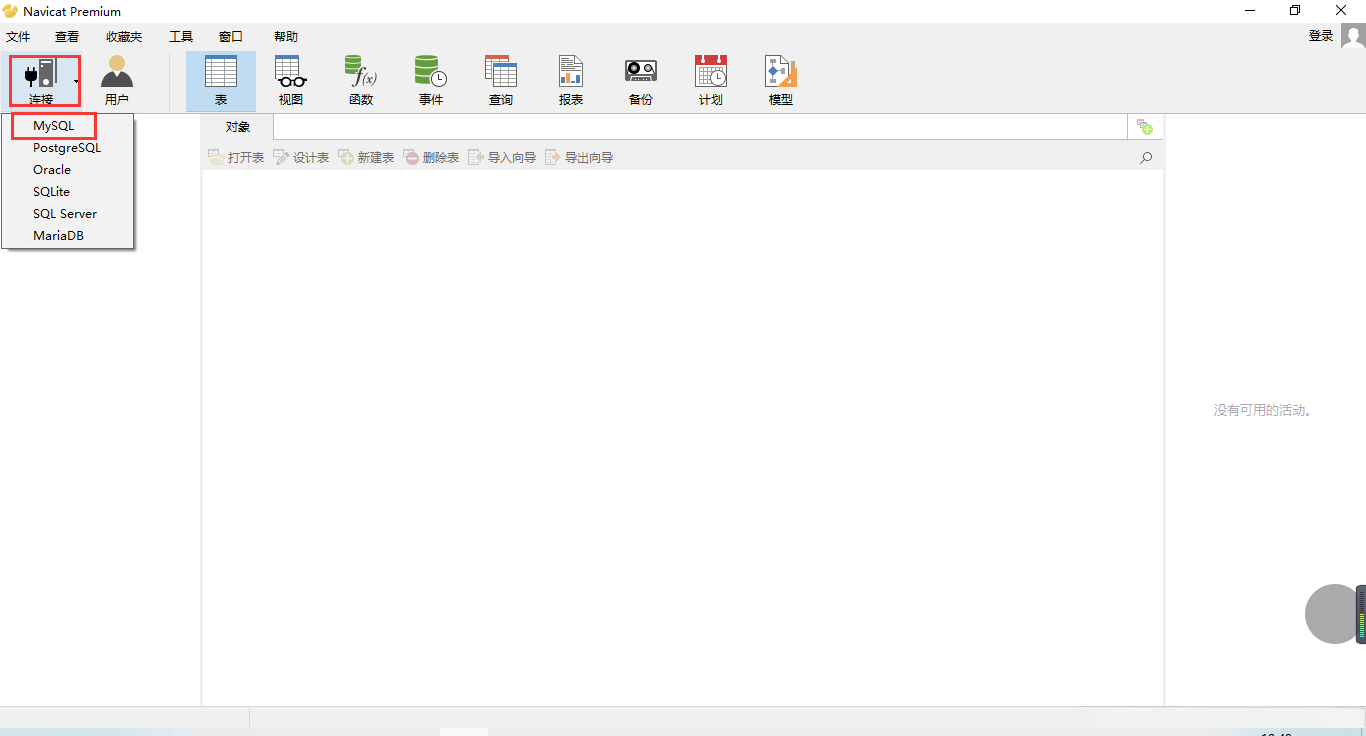Open the Function (函数) toolbar icon

361,80
